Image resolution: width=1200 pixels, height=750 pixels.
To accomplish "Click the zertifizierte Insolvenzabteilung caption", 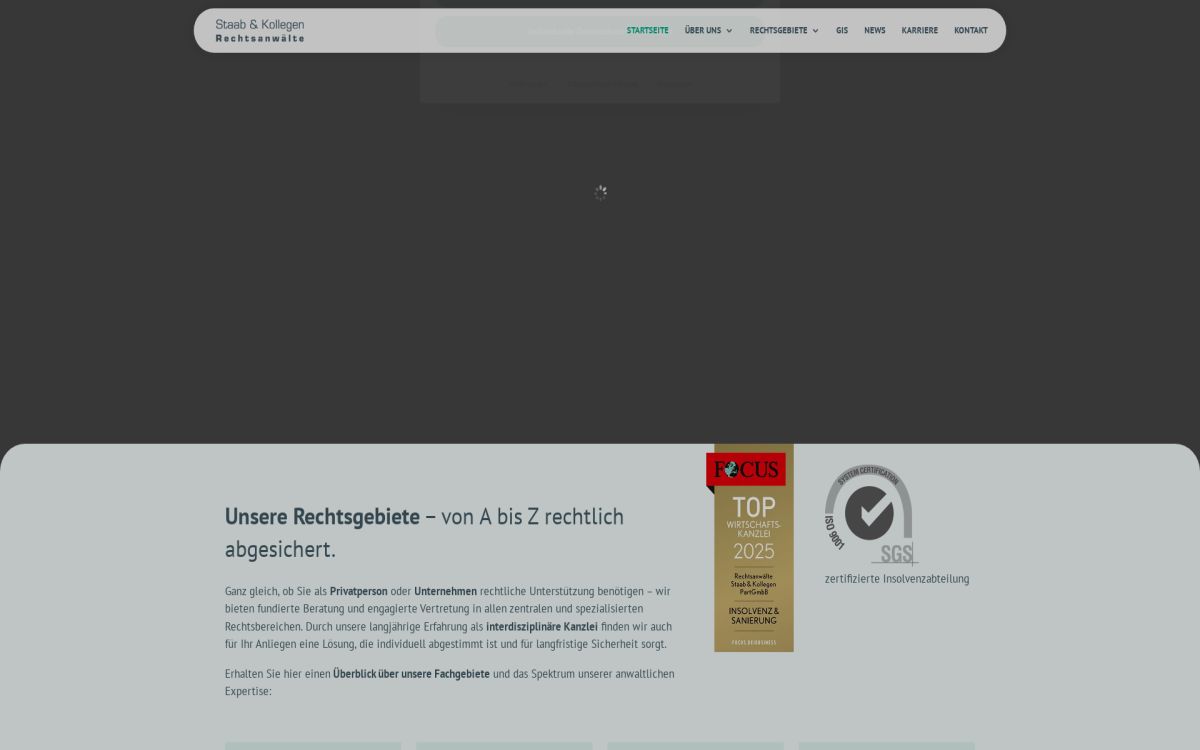I will [896, 579].
